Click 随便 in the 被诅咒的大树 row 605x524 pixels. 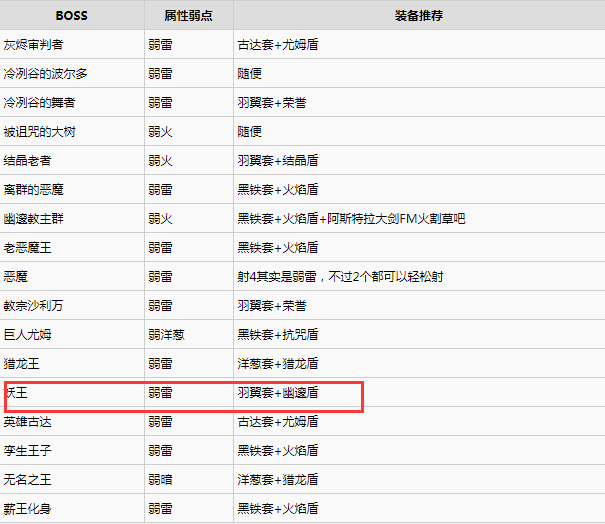coord(250,132)
